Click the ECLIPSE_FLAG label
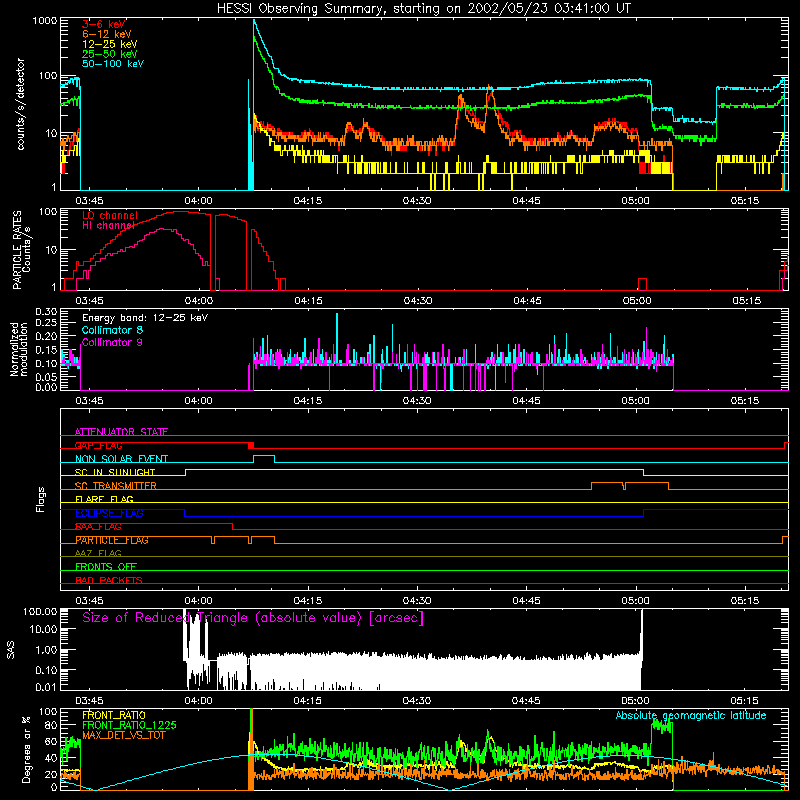This screenshot has width=800, height=800. 109,513
